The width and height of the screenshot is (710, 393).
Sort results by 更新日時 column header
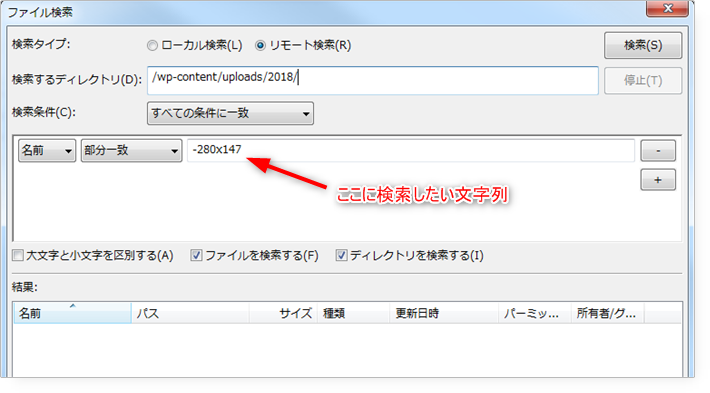(x=444, y=313)
